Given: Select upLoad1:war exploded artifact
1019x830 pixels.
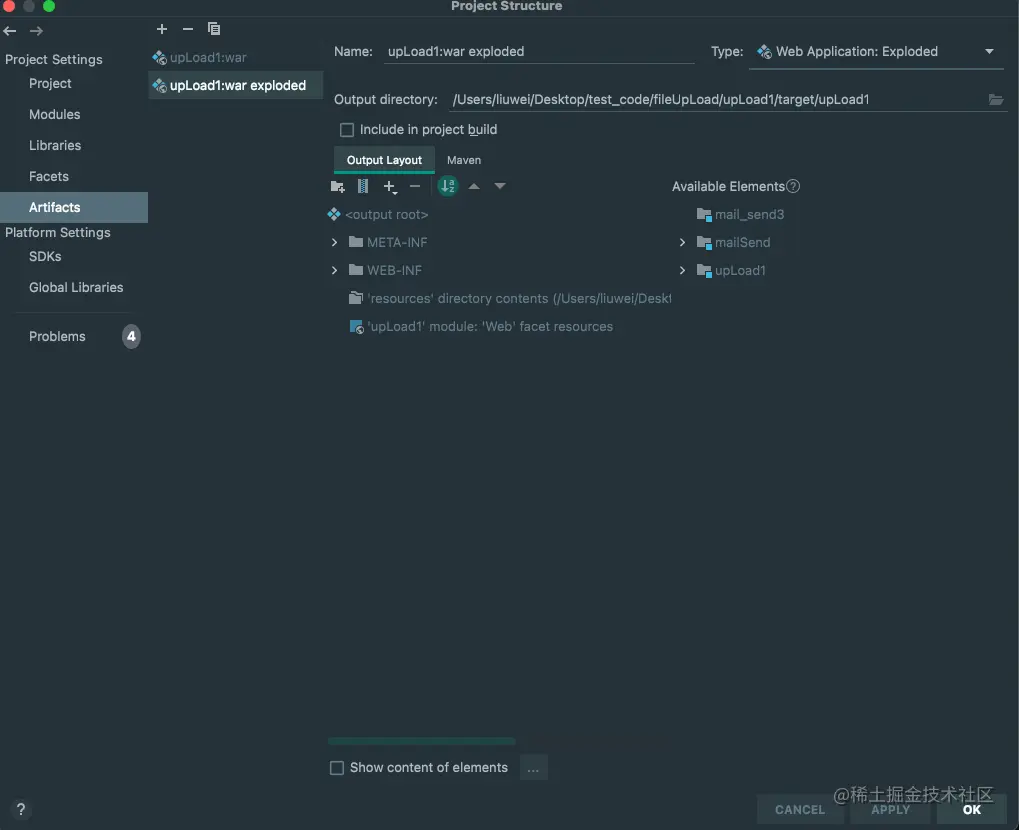Looking at the screenshot, I should [x=236, y=86].
